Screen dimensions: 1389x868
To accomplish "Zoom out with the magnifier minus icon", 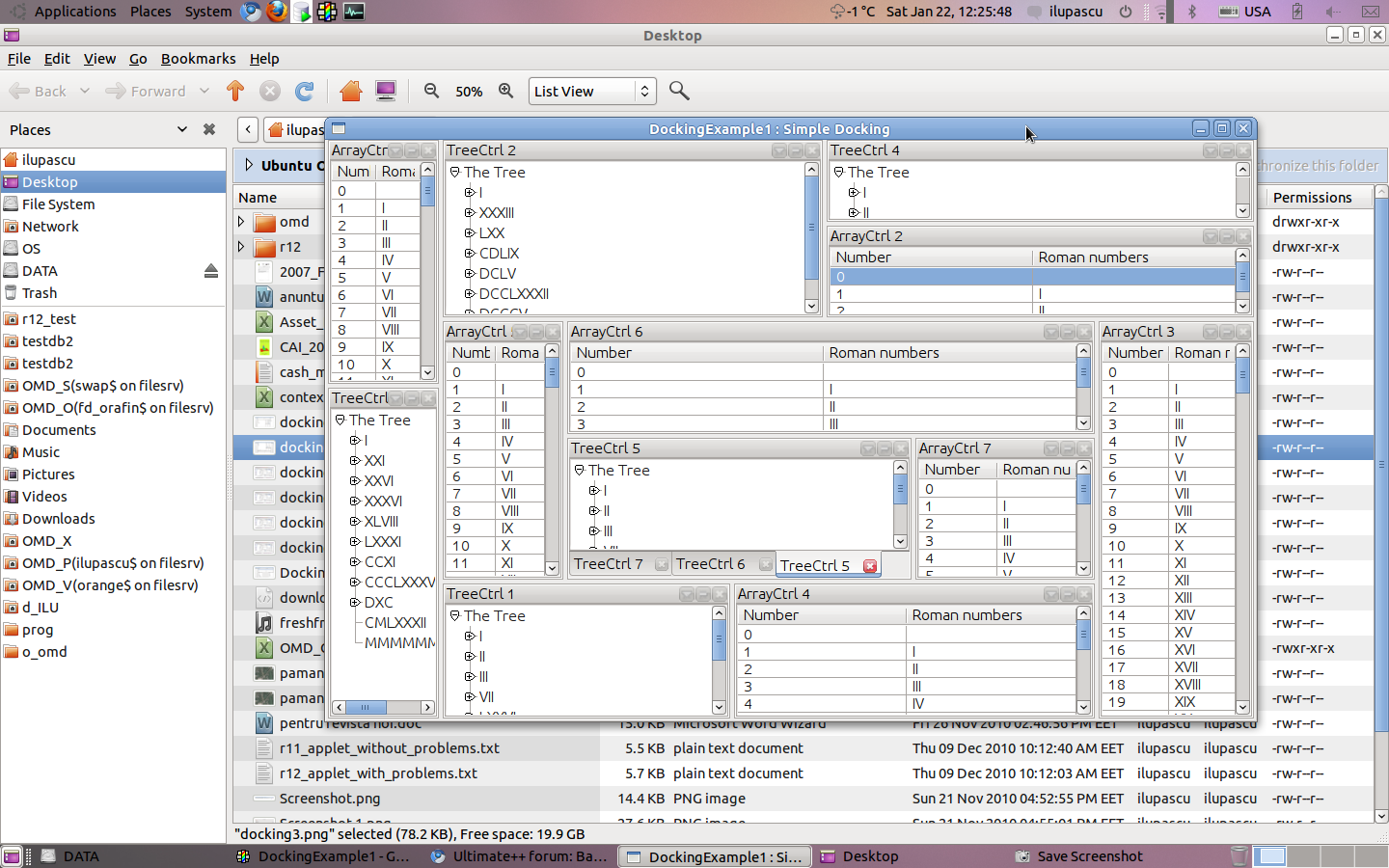I will coord(431,91).
